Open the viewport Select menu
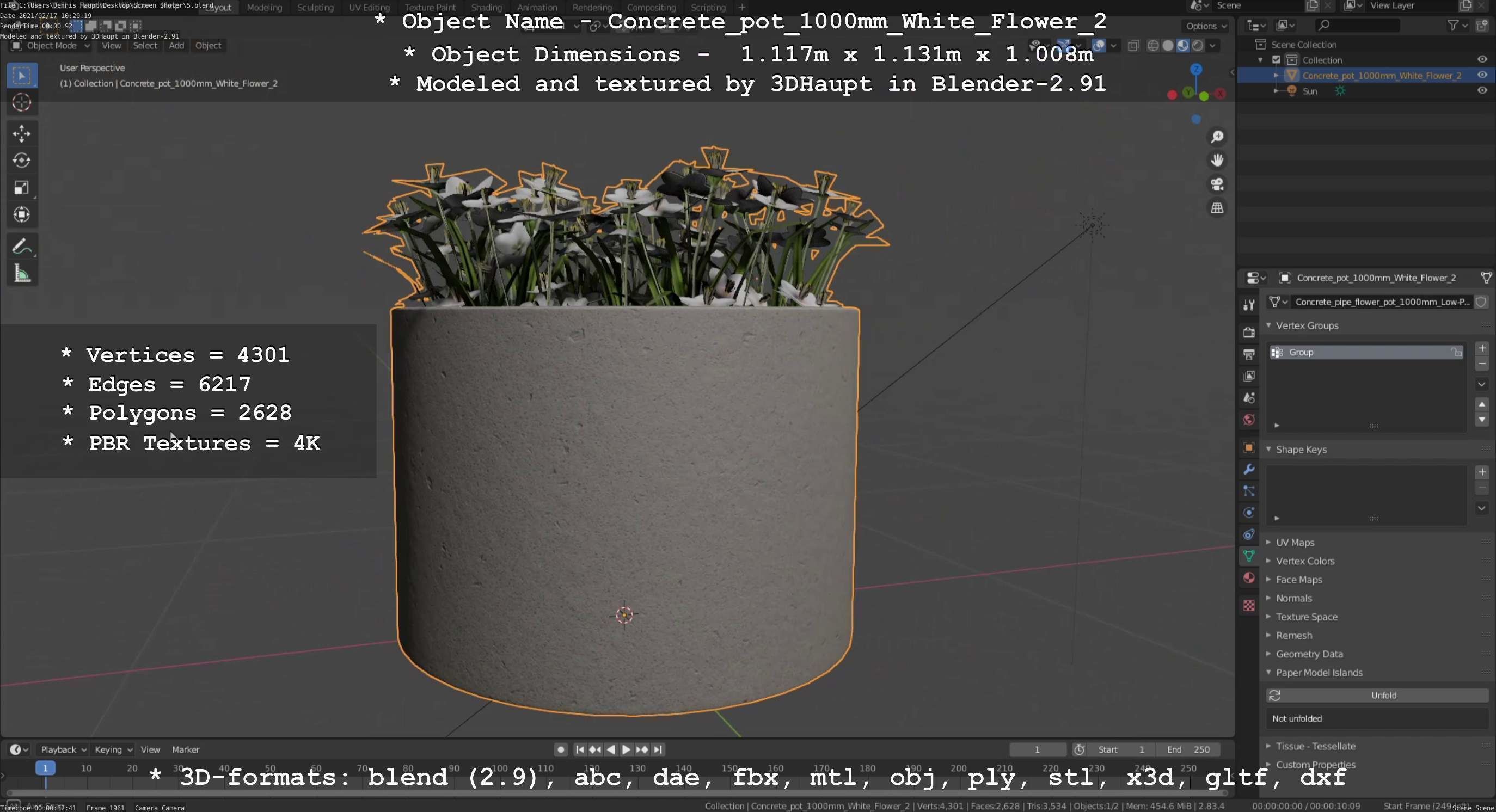Screen dimensions: 1496x812 (x=145, y=46)
